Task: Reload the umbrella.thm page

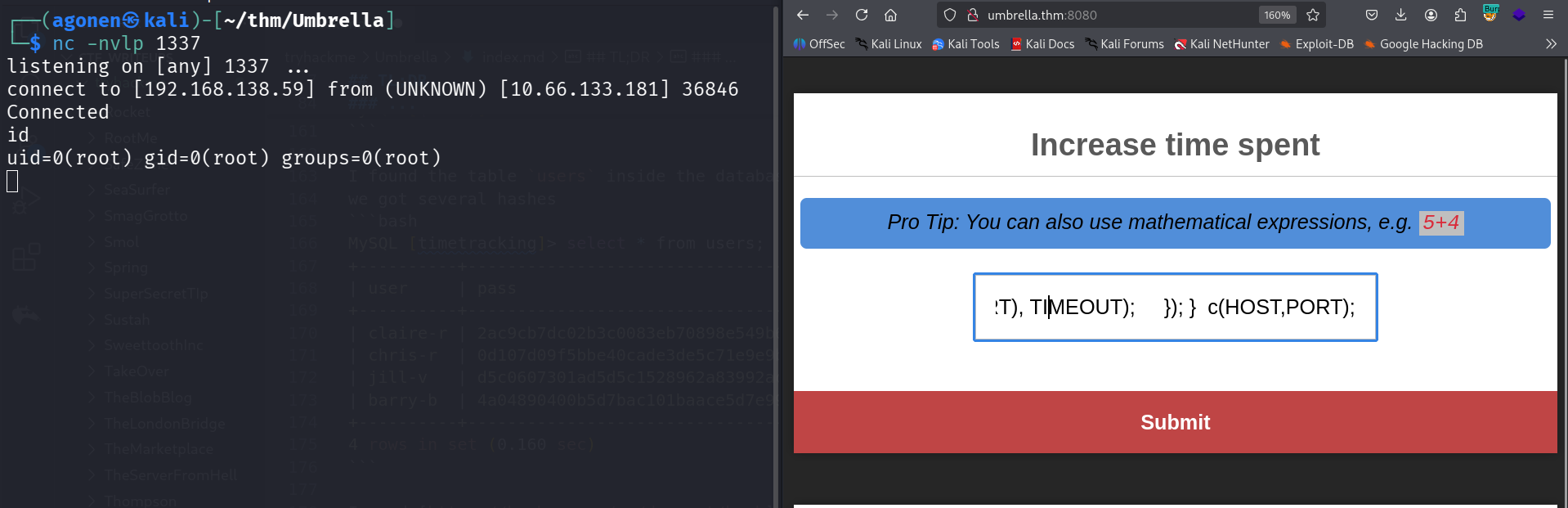Action: (862, 15)
